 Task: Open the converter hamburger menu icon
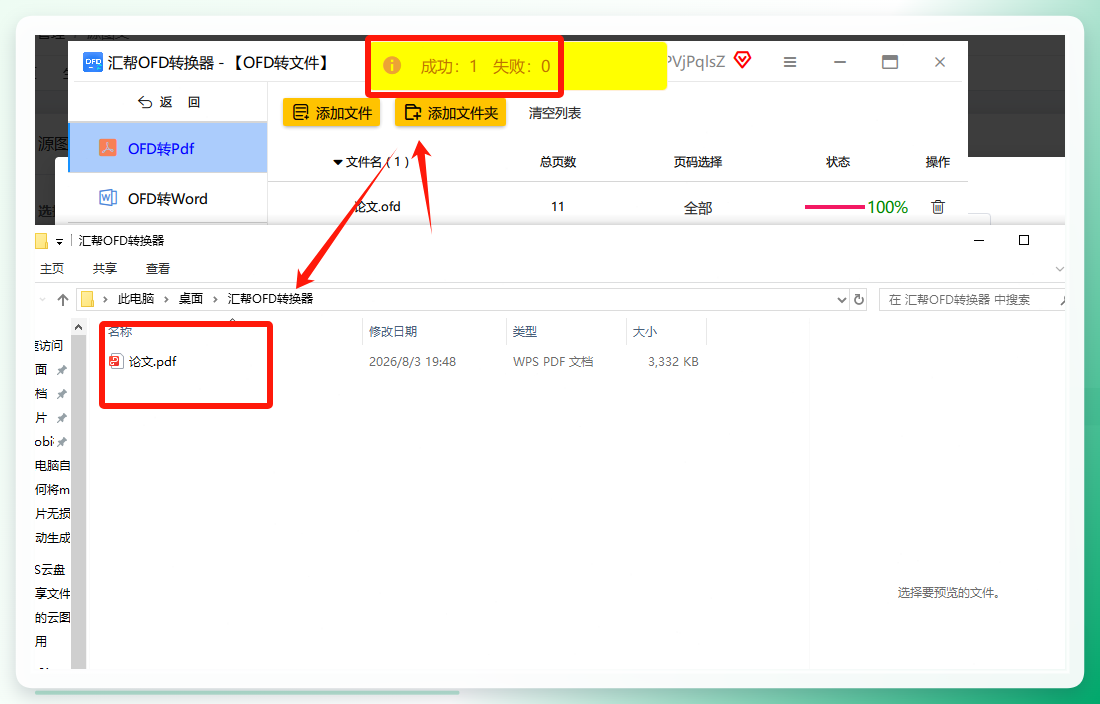(x=790, y=62)
